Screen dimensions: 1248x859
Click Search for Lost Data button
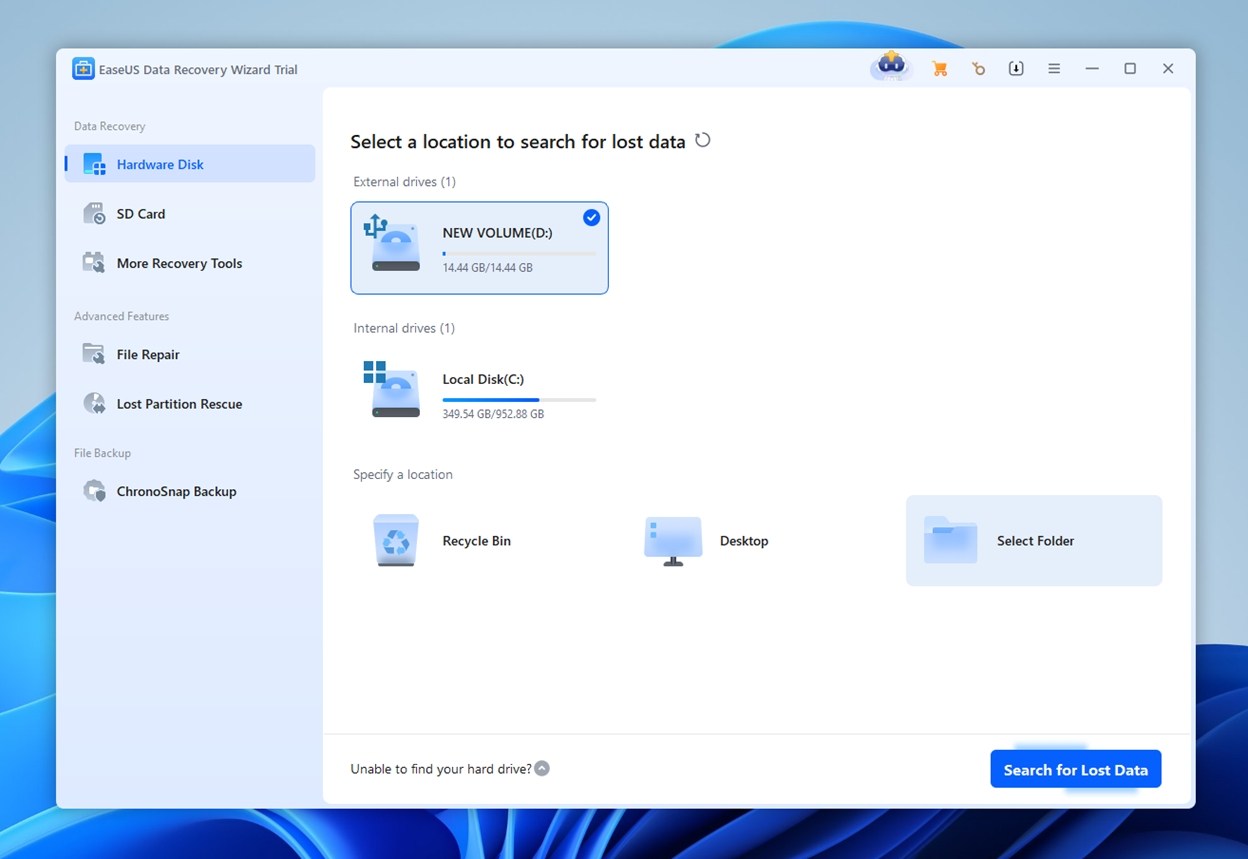tap(1076, 769)
